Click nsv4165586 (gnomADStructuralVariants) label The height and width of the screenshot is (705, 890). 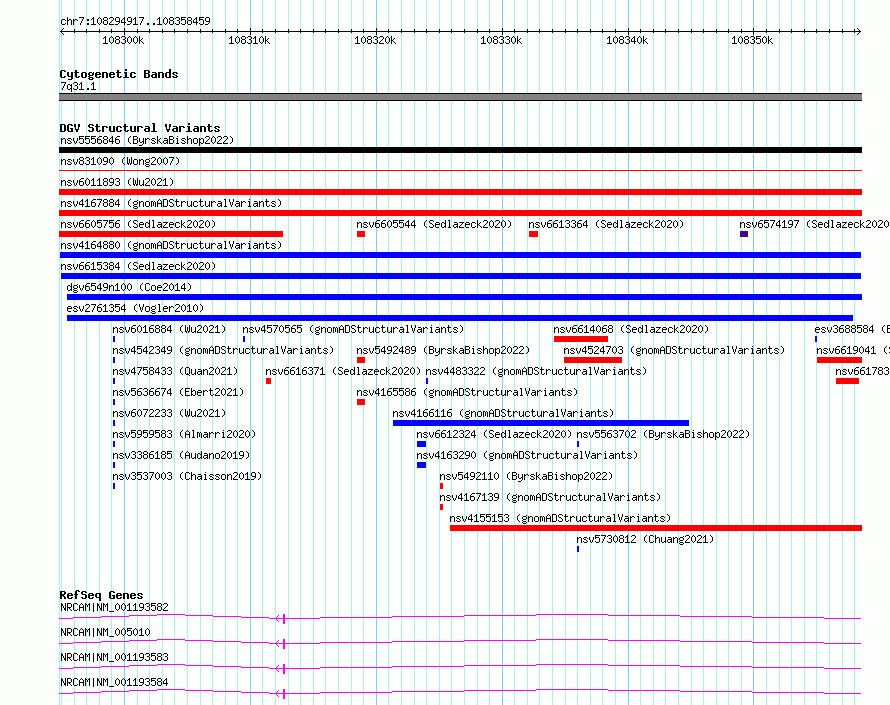click(467, 392)
